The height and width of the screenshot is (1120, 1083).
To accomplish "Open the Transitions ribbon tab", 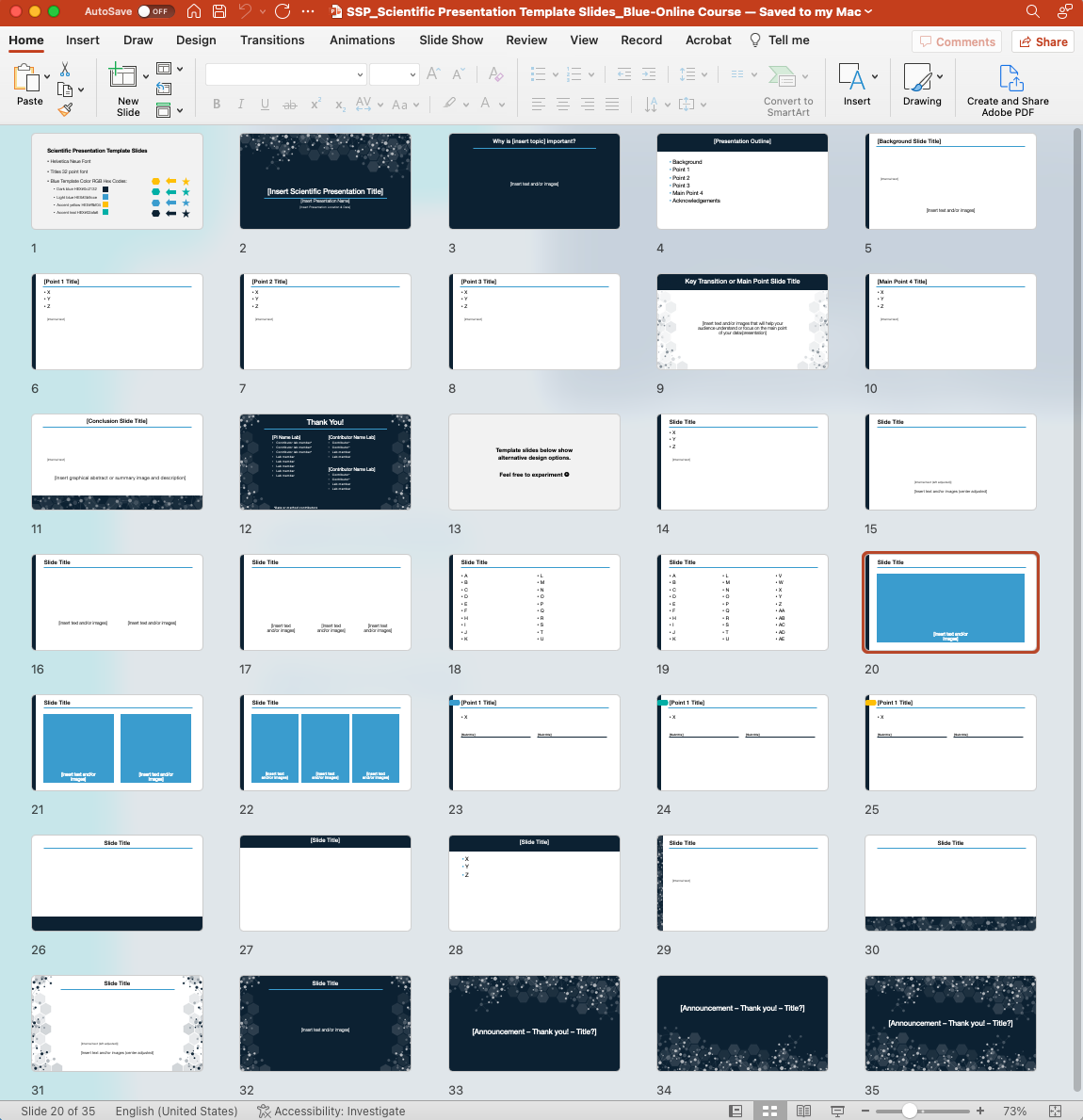I will point(272,40).
